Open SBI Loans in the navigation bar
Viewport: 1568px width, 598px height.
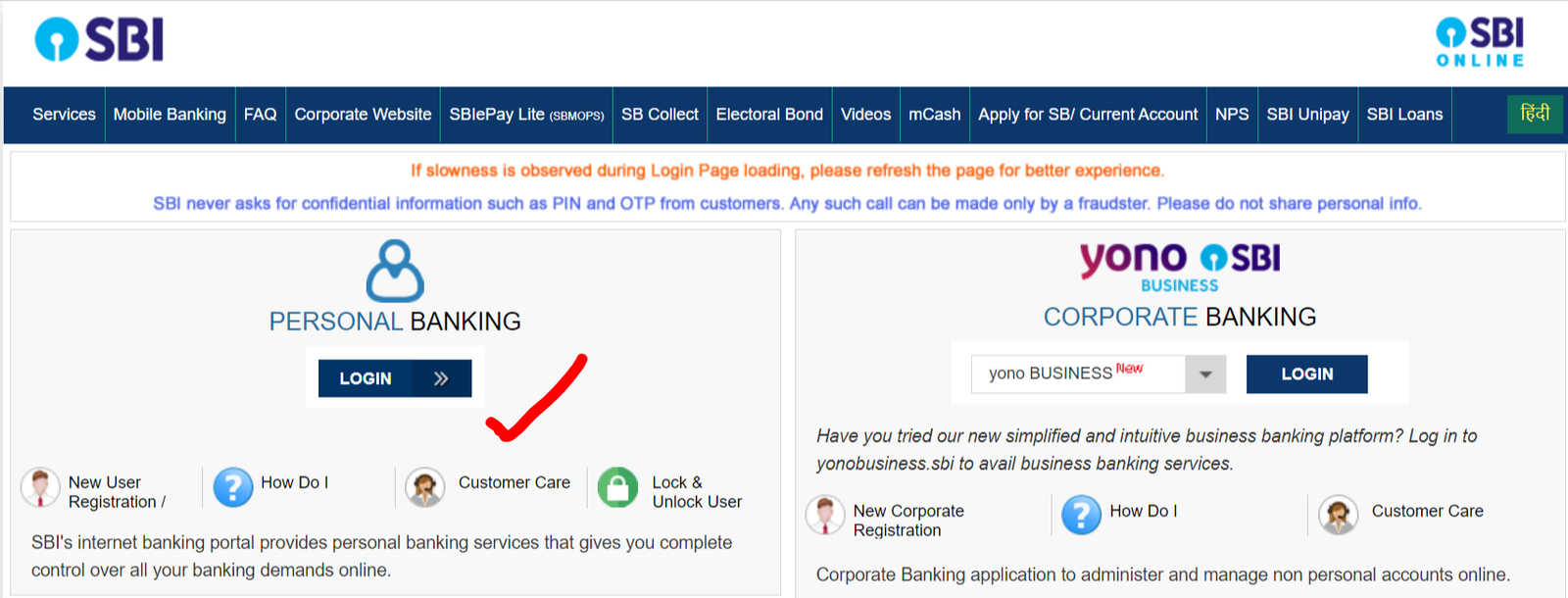pyautogui.click(x=1404, y=115)
